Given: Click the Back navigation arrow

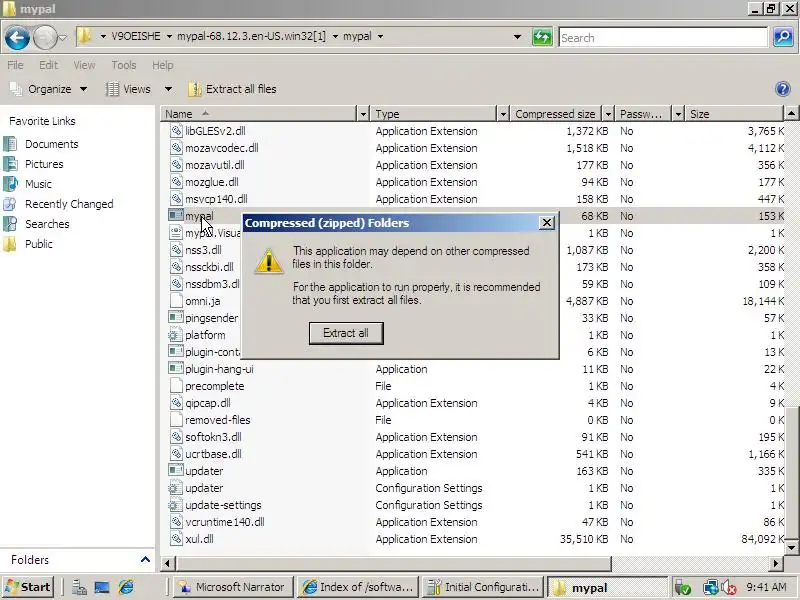Looking at the screenshot, I should click(17, 37).
